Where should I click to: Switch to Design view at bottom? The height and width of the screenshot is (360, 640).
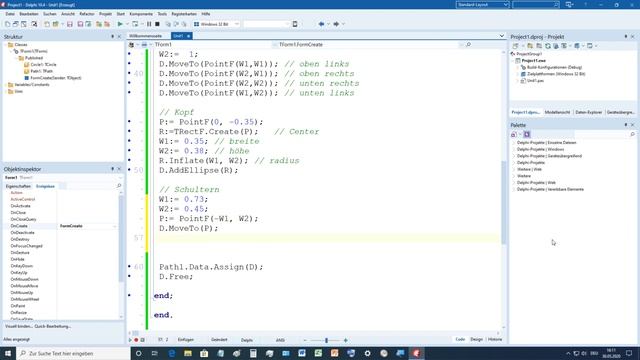click(x=476, y=340)
